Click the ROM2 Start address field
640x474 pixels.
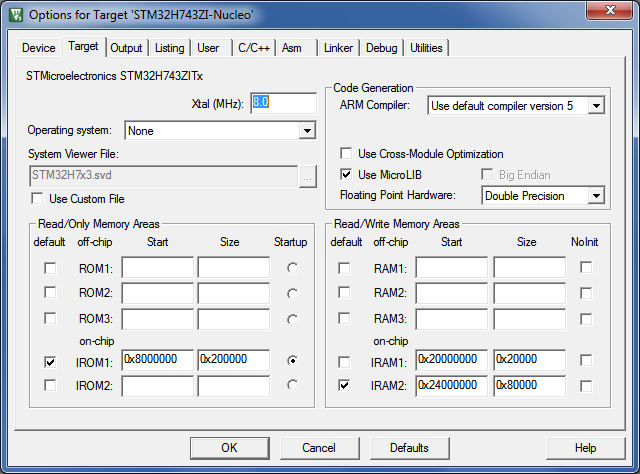[x=158, y=293]
